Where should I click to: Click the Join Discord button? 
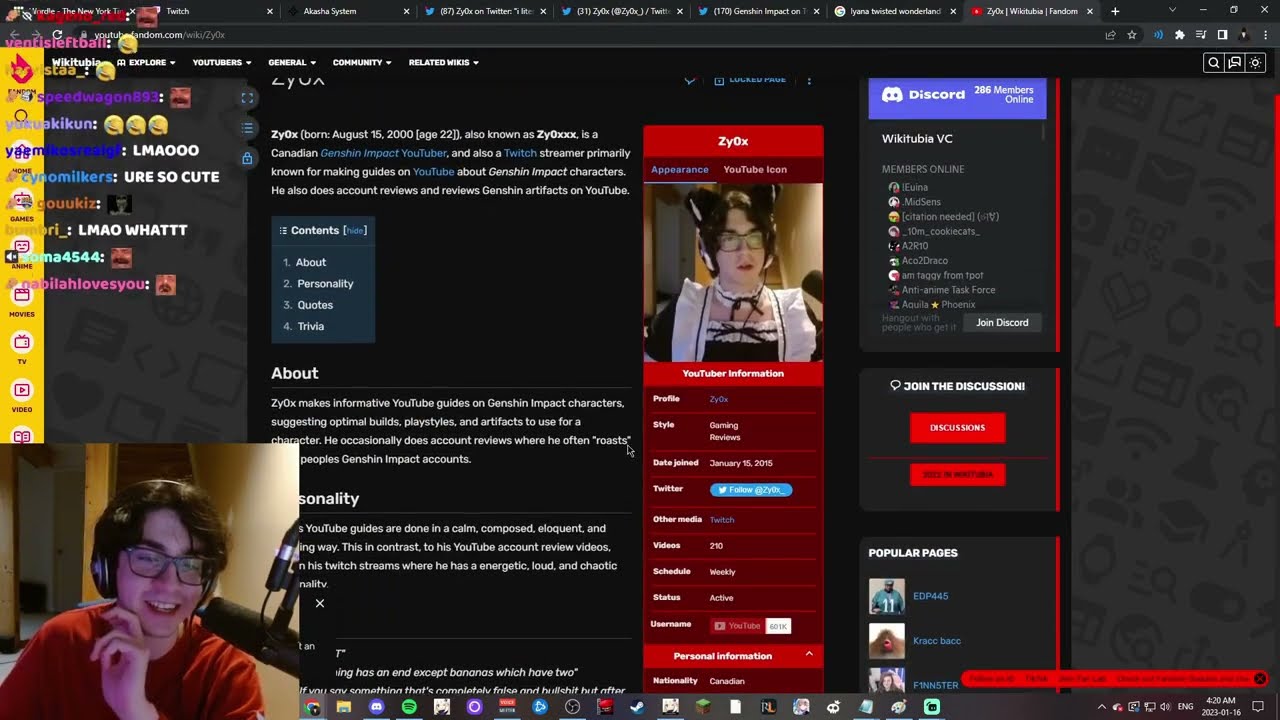1002,323
